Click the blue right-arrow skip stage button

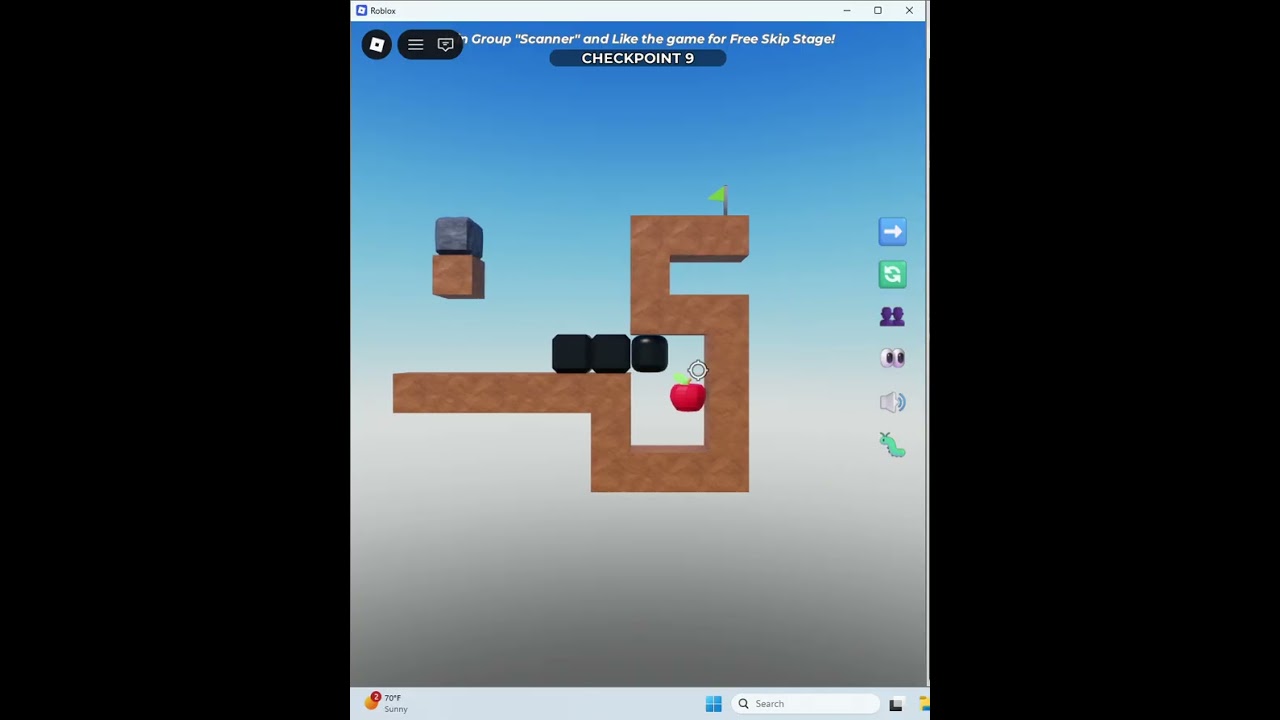[x=893, y=232]
